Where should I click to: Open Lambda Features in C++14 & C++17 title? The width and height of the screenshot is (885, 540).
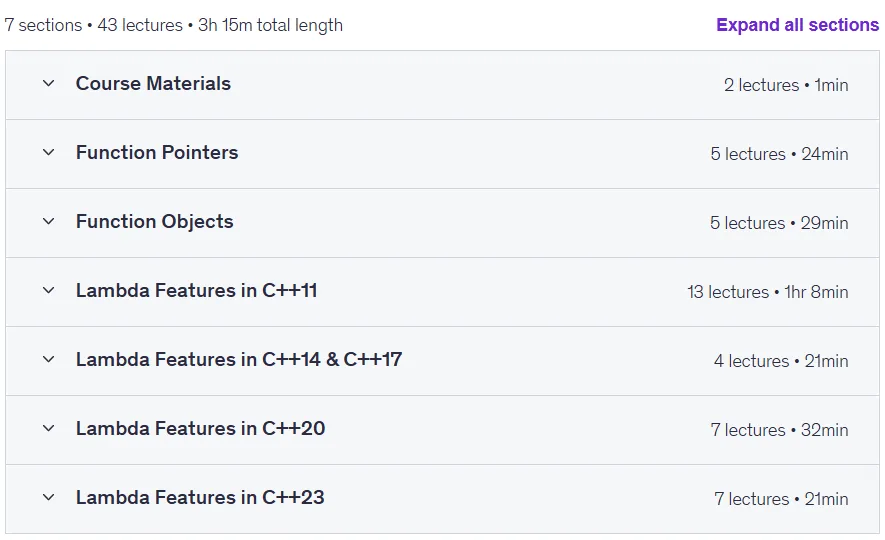coord(239,359)
